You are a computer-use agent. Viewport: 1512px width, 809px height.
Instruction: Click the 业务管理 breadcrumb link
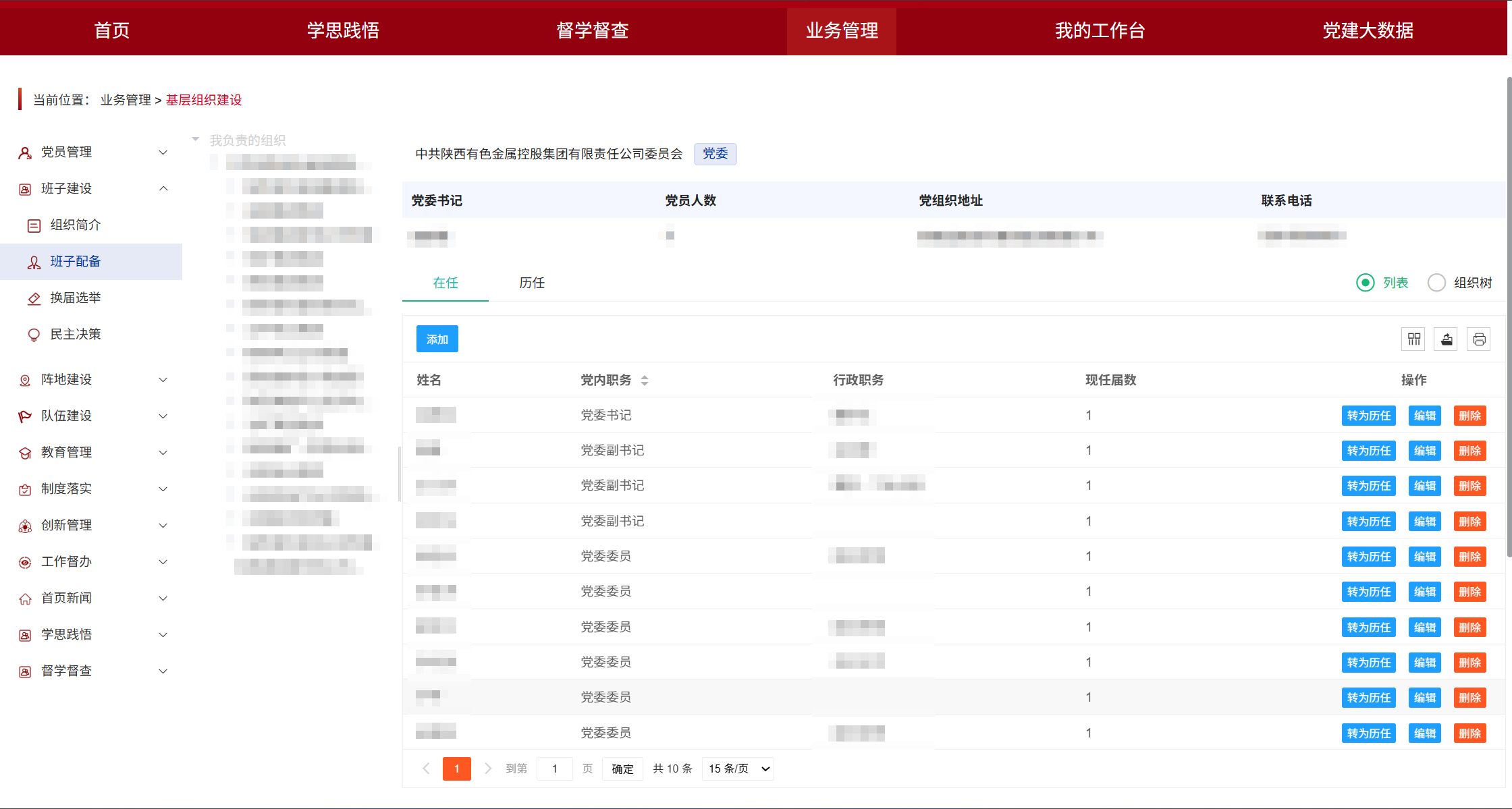126,99
